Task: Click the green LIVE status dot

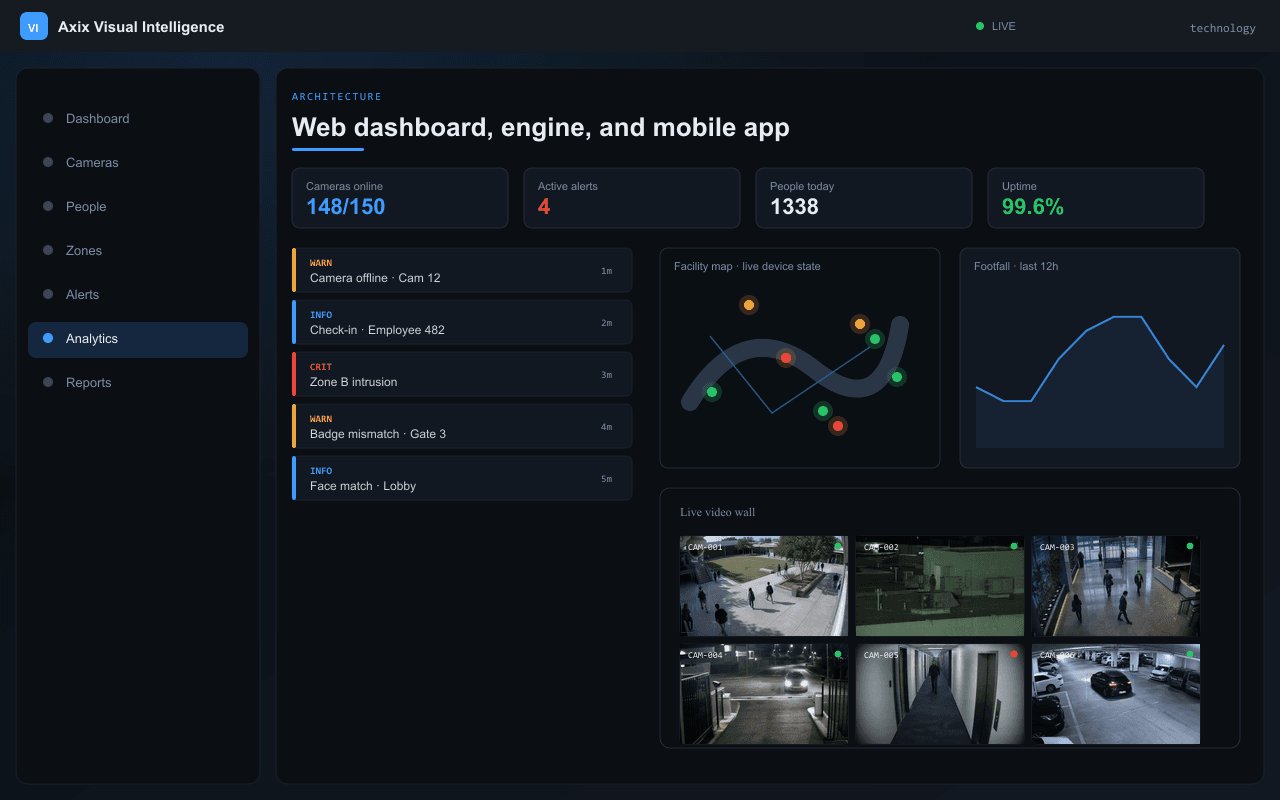Action: [980, 26]
